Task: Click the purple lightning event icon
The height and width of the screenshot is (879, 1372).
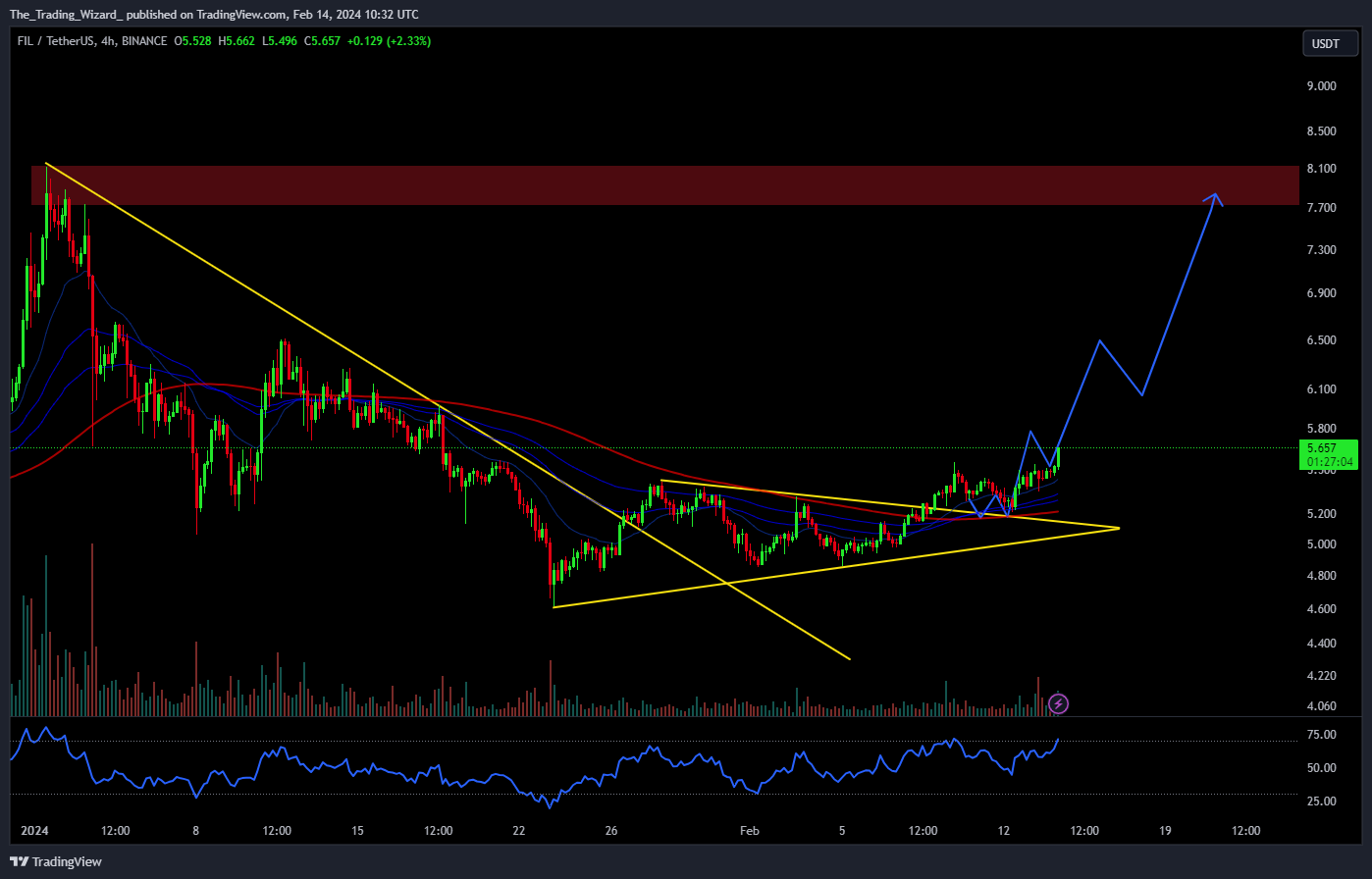Action: [x=1058, y=703]
